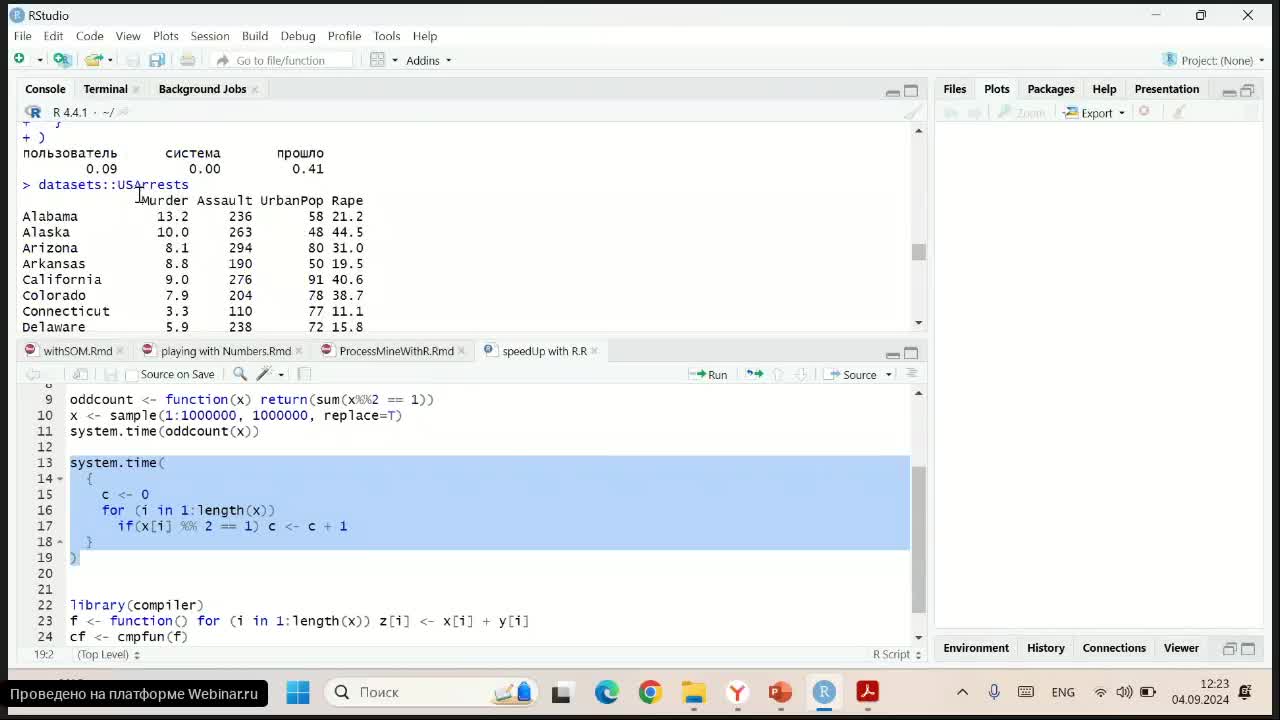Click the Export button in Plots pane
Image resolution: width=1280 pixels, height=720 pixels.
click(1089, 113)
